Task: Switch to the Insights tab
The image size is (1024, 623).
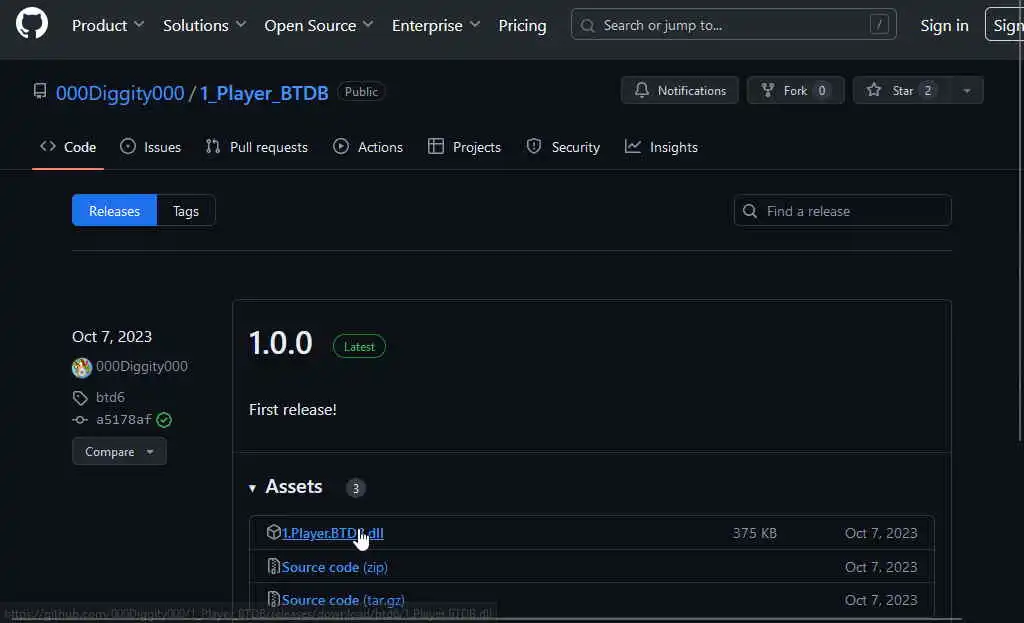Action: point(661,147)
